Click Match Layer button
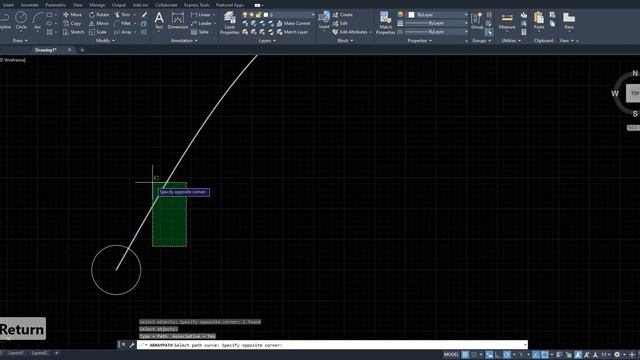 [292, 32]
